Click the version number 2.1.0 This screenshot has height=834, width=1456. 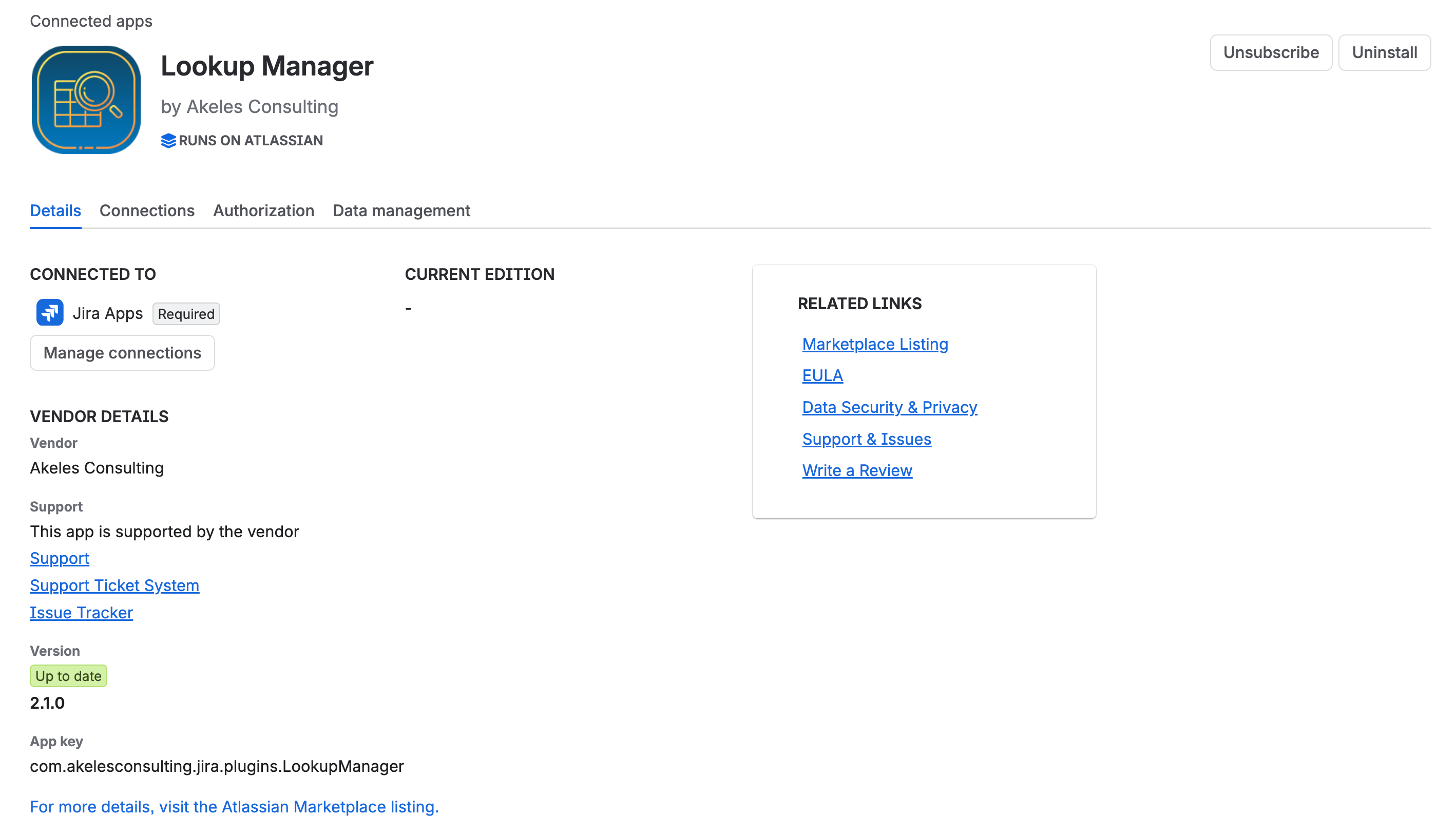47,703
